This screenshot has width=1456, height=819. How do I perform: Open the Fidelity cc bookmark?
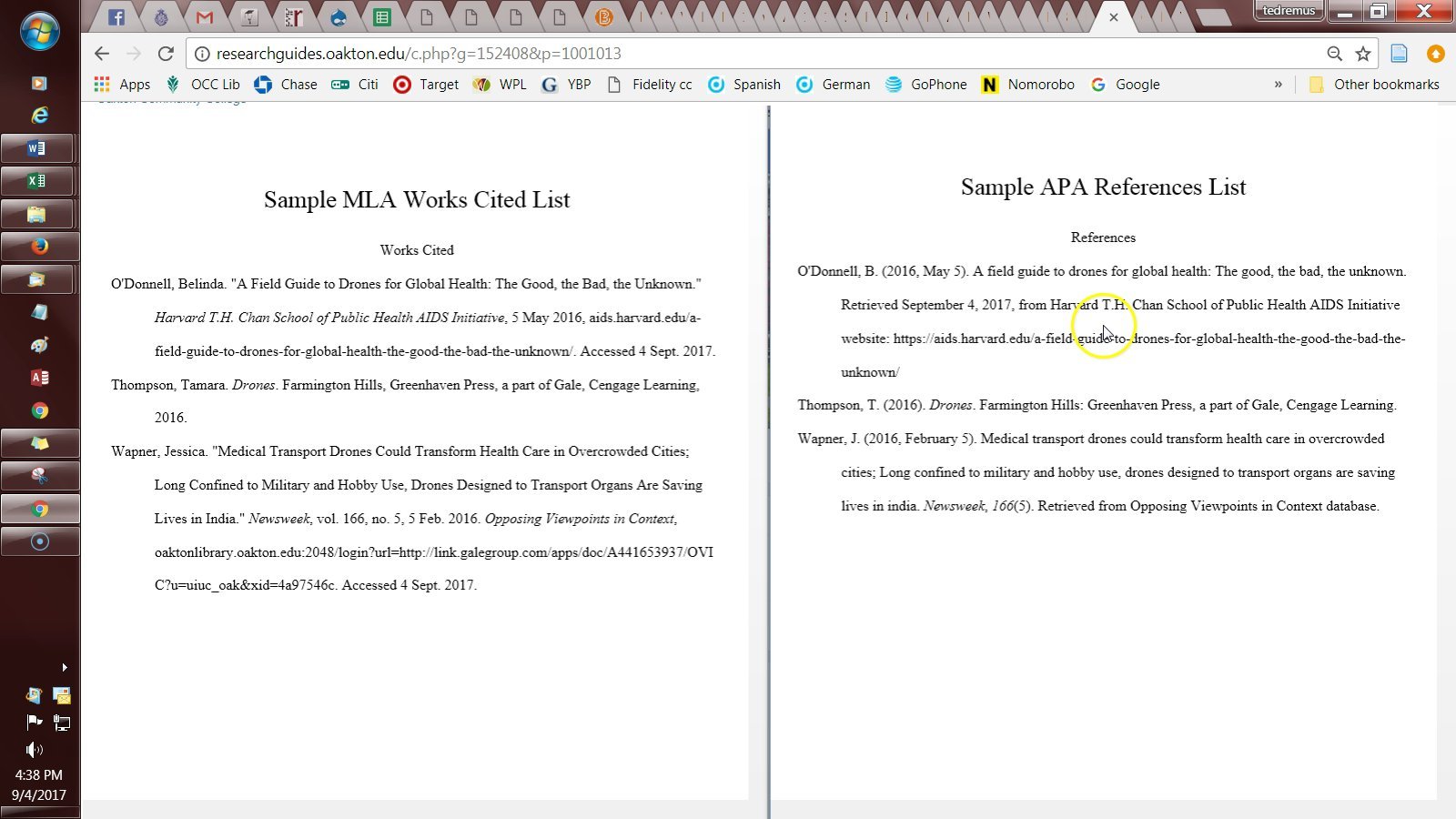pyautogui.click(x=650, y=85)
